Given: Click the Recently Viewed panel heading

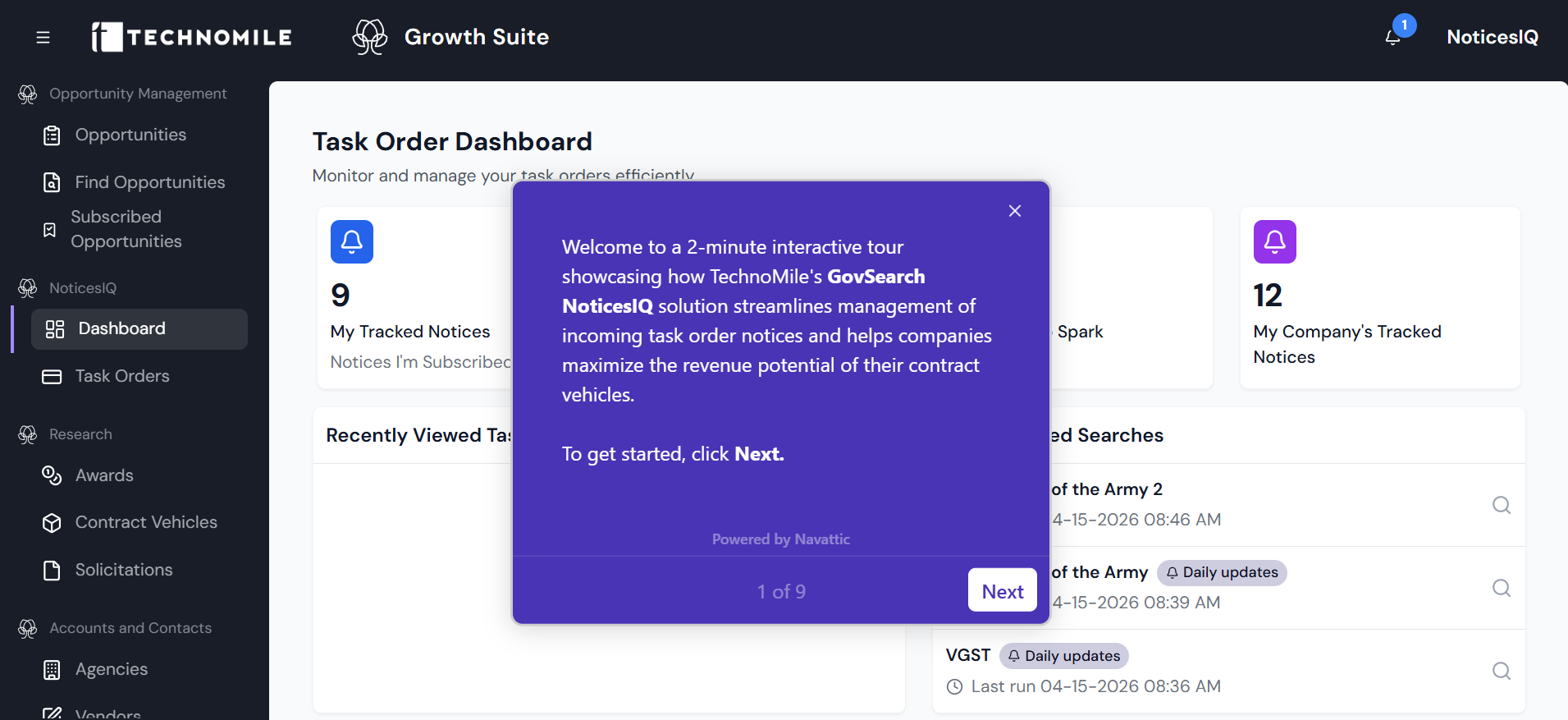Looking at the screenshot, I should click(x=418, y=435).
